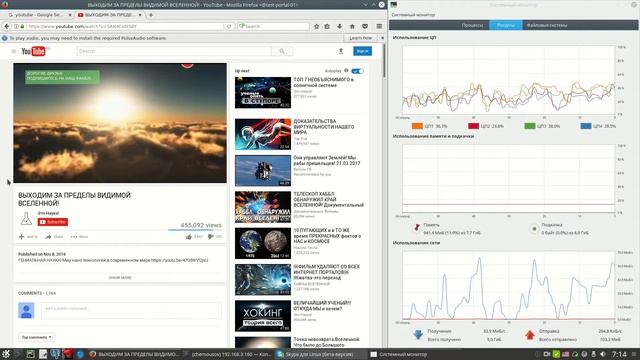Close the 'youtube - Google Se...' tab
This screenshot has width=640, height=360.
tap(70, 15)
